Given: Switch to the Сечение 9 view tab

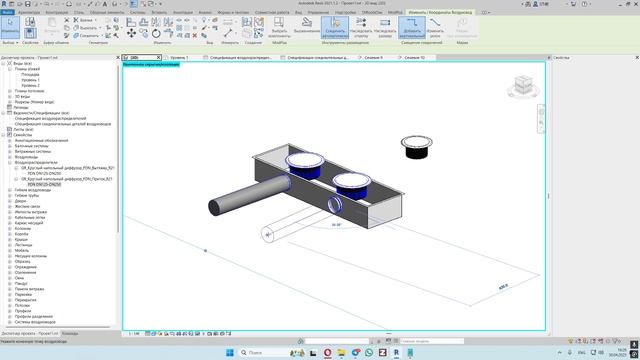Looking at the screenshot, I should [x=373, y=58].
